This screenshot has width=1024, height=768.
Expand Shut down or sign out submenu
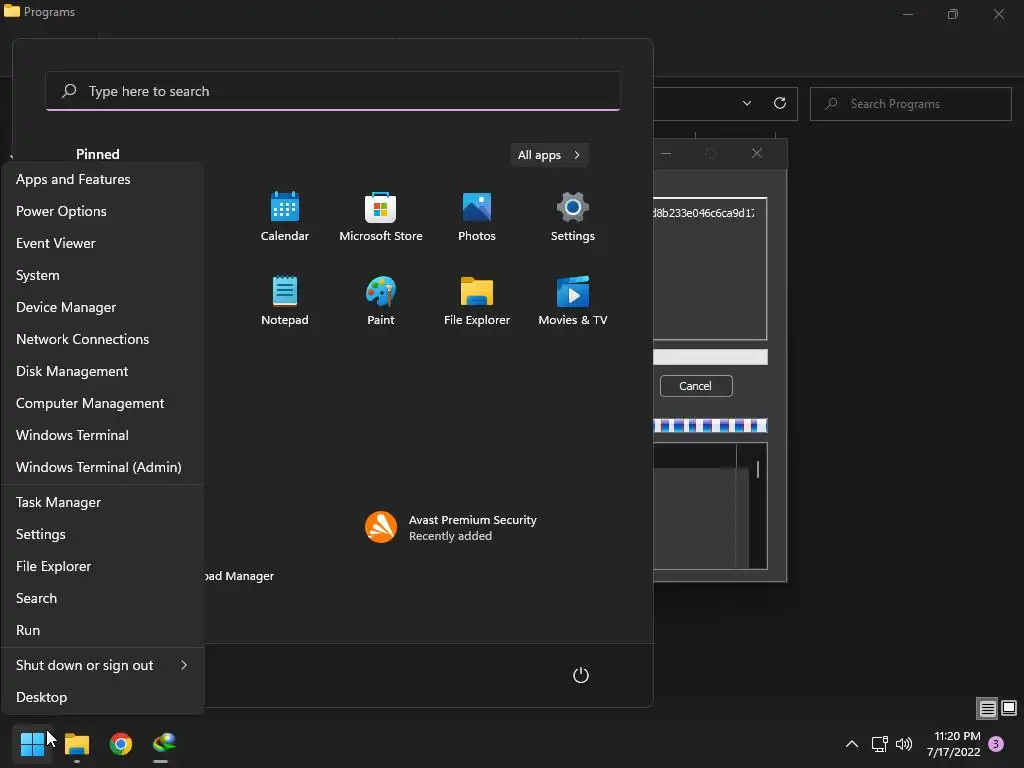103,665
